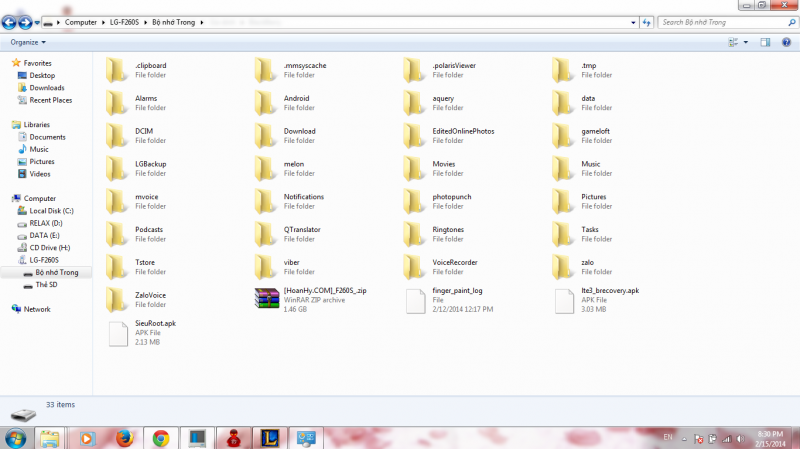Select the finger_paint_log file icon
This screenshot has width=800, height=449.
click(x=415, y=301)
